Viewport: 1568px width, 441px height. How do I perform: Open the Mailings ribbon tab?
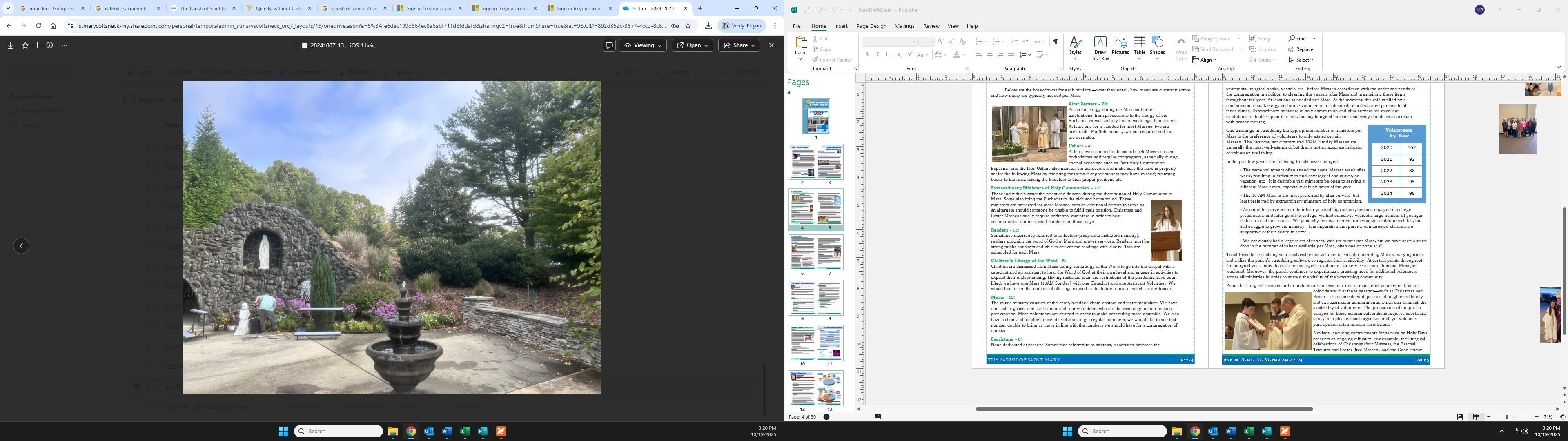(x=904, y=26)
